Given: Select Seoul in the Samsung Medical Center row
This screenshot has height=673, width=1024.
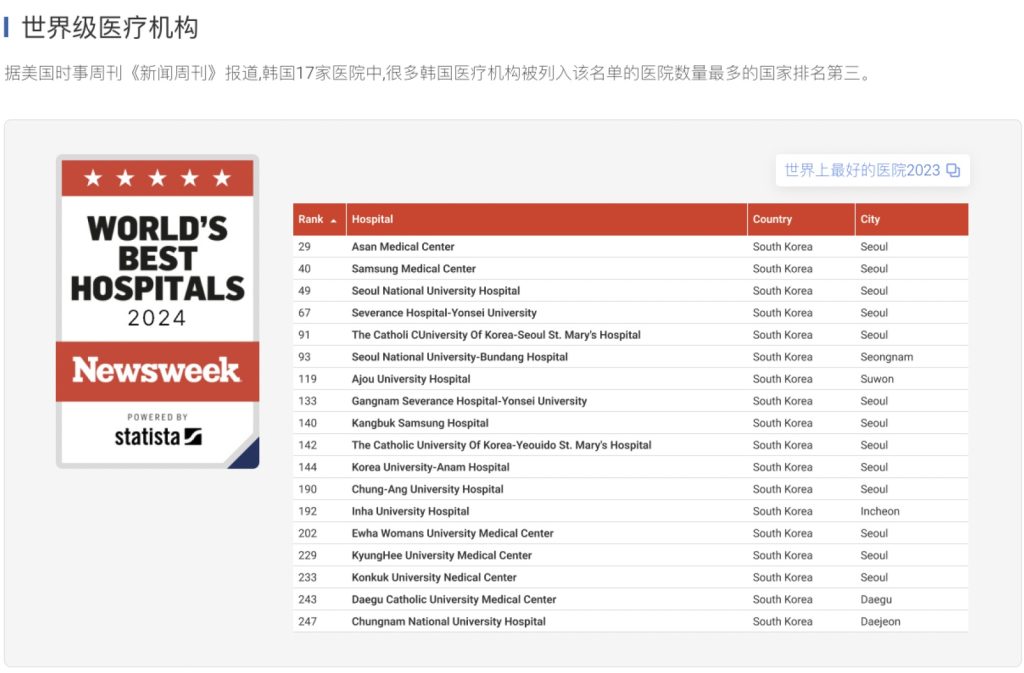Looking at the screenshot, I should tap(874, 269).
